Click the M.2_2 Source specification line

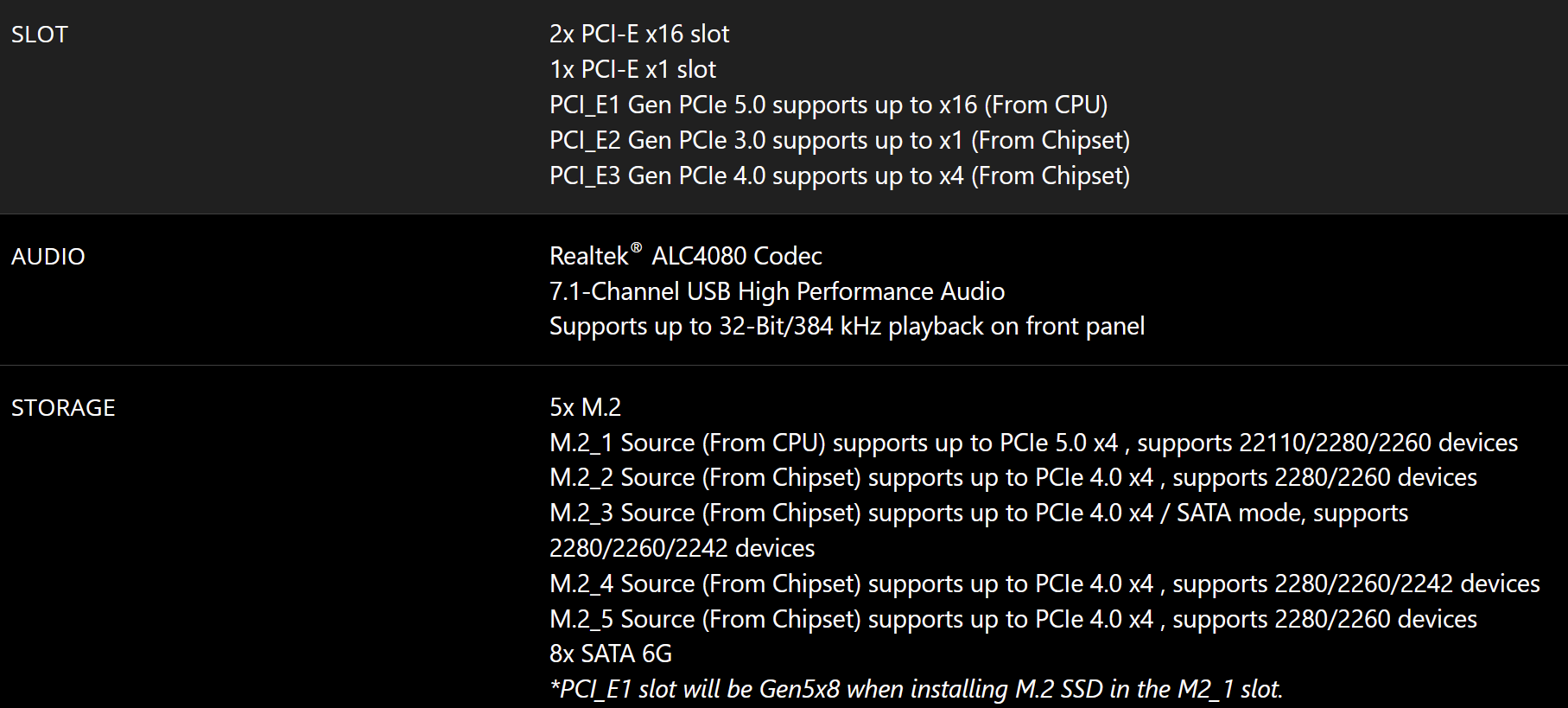tap(1013, 478)
